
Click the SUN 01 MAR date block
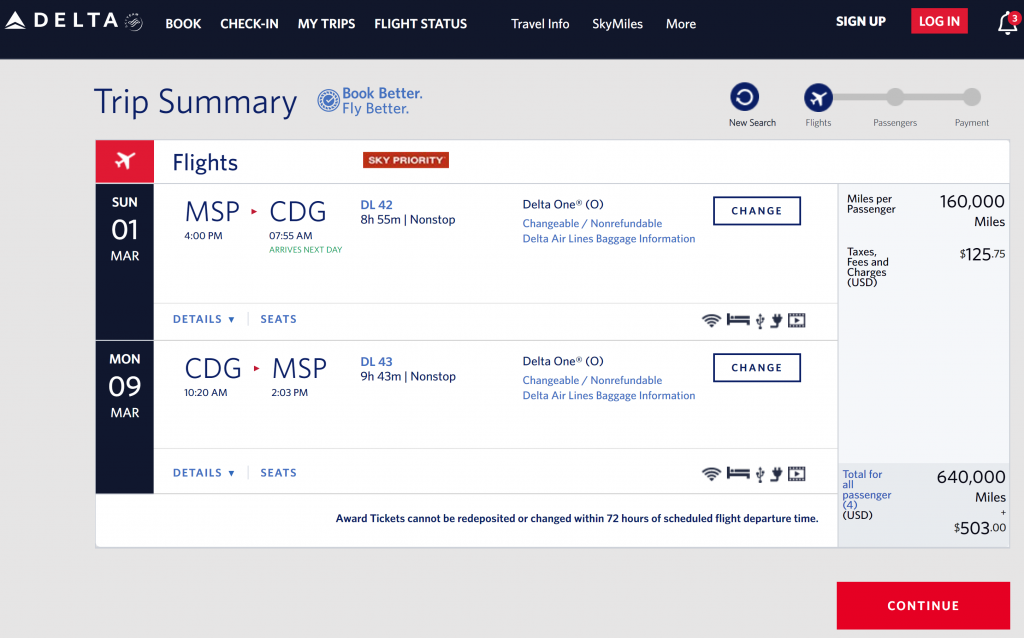125,261
